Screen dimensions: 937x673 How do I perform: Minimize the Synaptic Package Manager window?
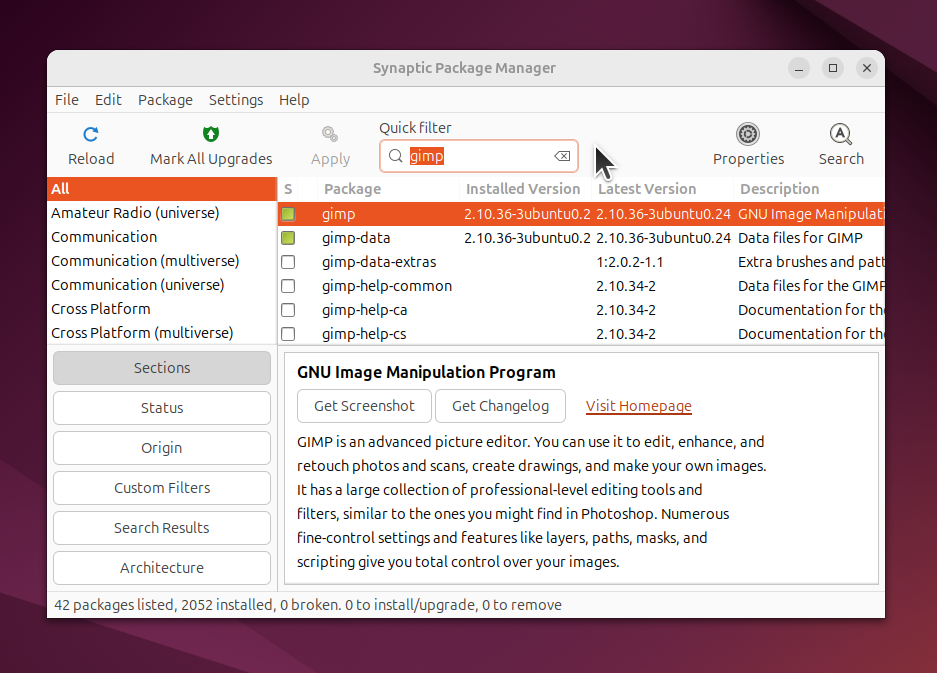tap(798, 68)
